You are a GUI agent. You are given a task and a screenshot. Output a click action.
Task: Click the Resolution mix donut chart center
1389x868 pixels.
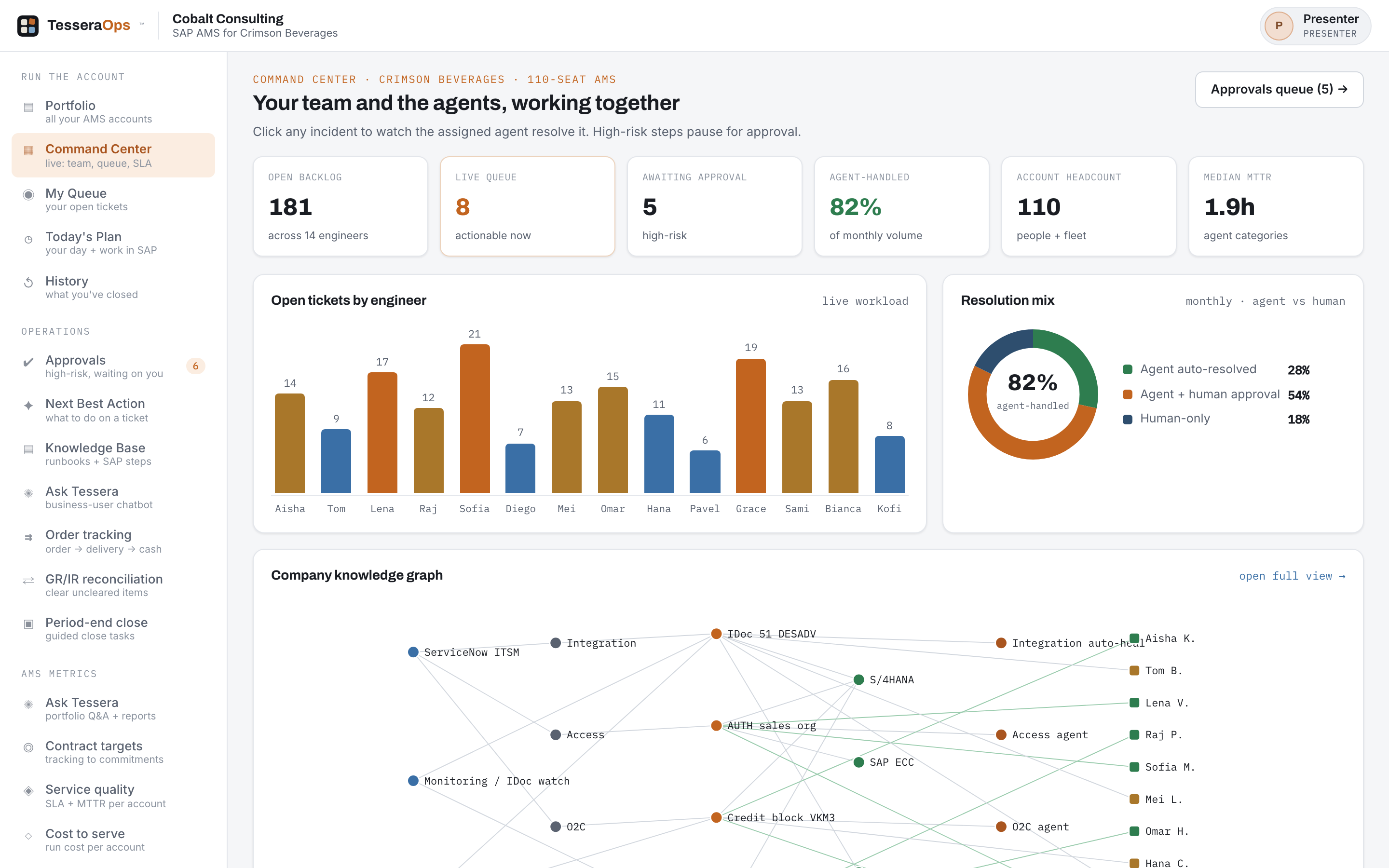click(1033, 394)
